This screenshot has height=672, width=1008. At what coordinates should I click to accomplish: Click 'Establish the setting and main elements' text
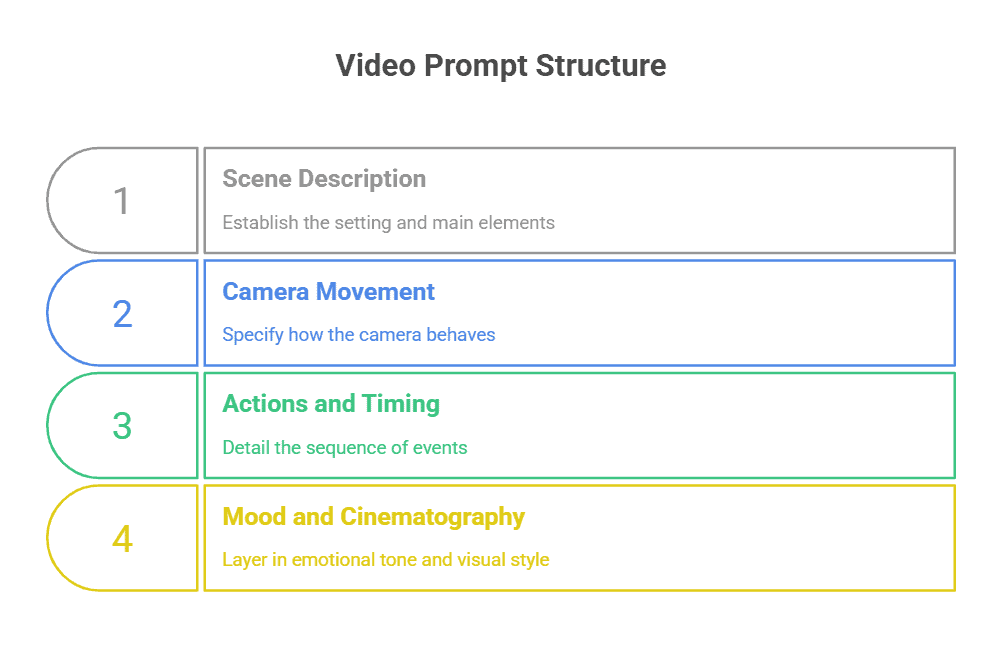(388, 222)
